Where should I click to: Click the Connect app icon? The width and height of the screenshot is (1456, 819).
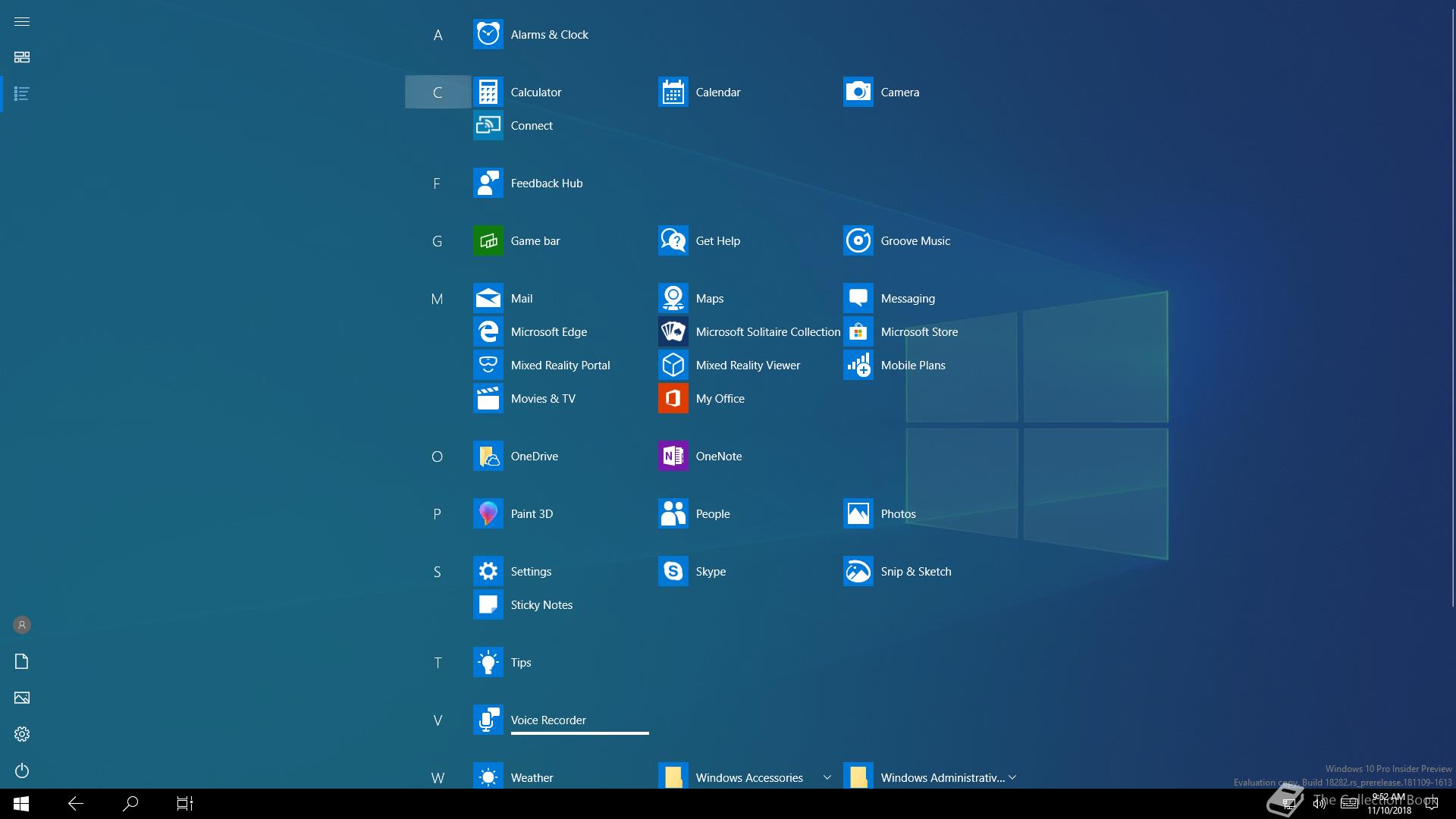[x=488, y=126]
